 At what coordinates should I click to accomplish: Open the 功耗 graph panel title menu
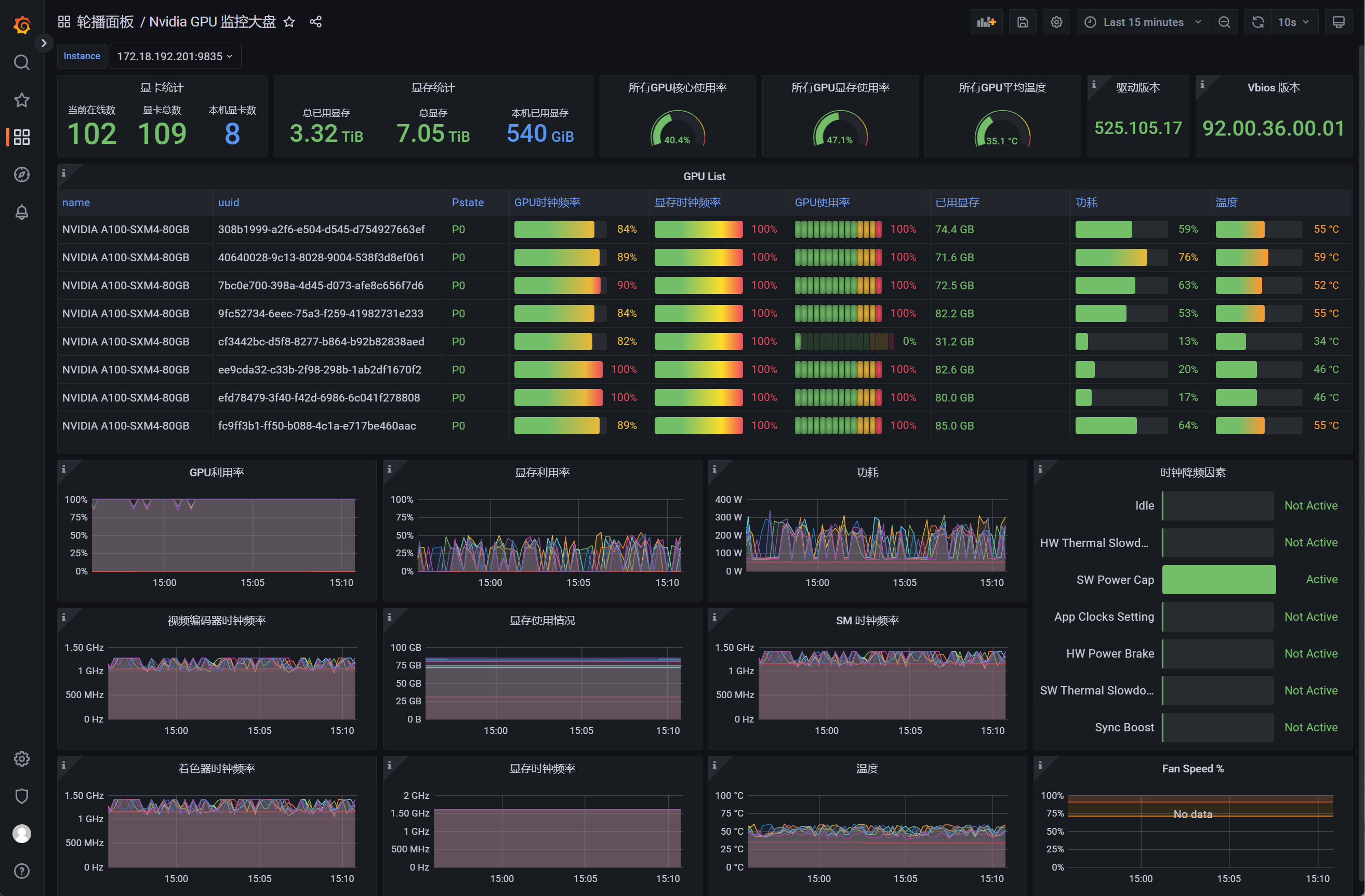click(x=867, y=472)
